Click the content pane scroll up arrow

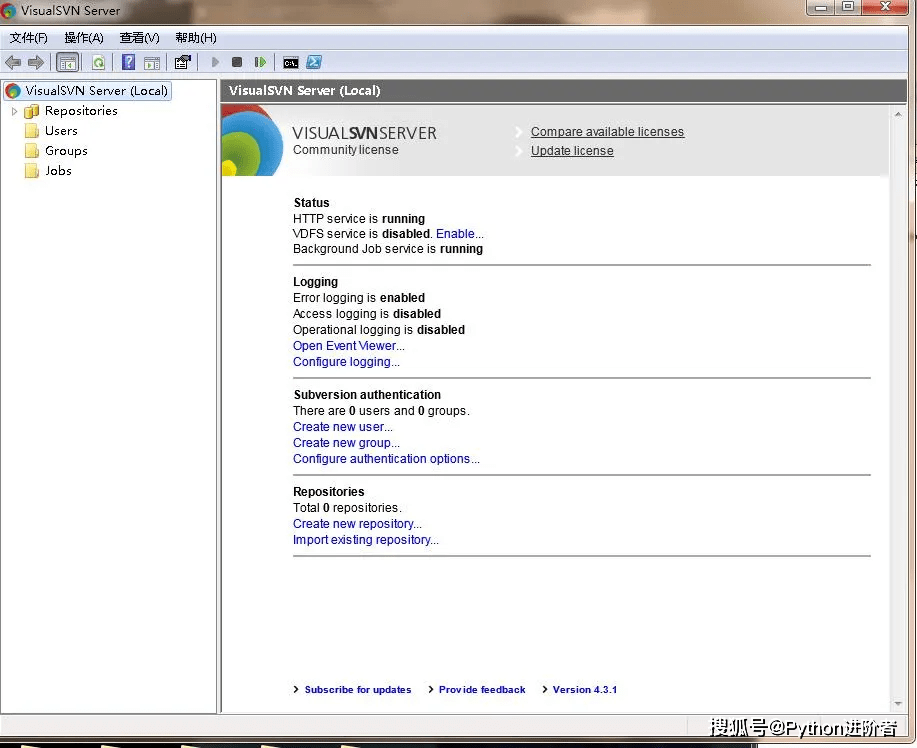[898, 114]
